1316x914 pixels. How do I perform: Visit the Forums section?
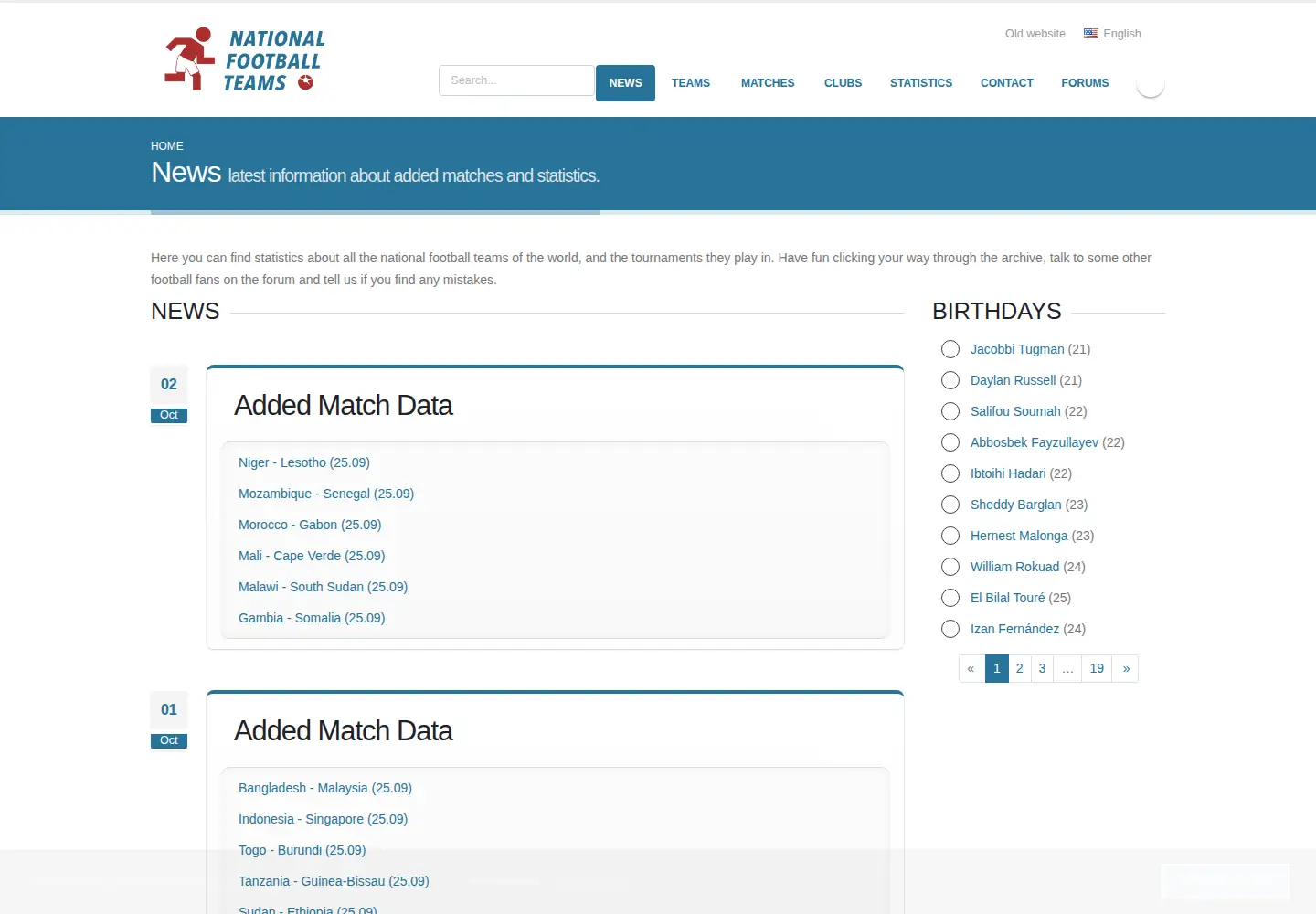point(1085,83)
